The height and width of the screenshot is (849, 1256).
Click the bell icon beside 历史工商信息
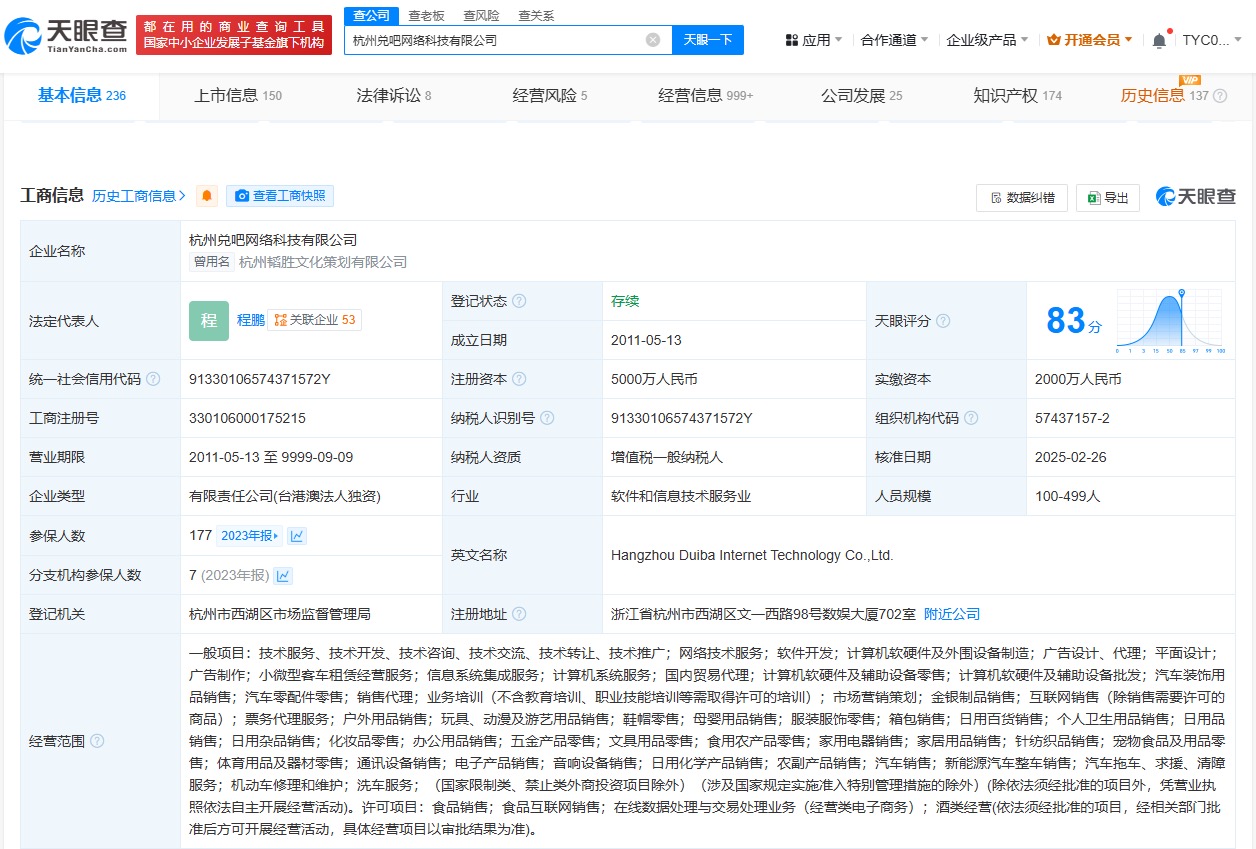[205, 196]
